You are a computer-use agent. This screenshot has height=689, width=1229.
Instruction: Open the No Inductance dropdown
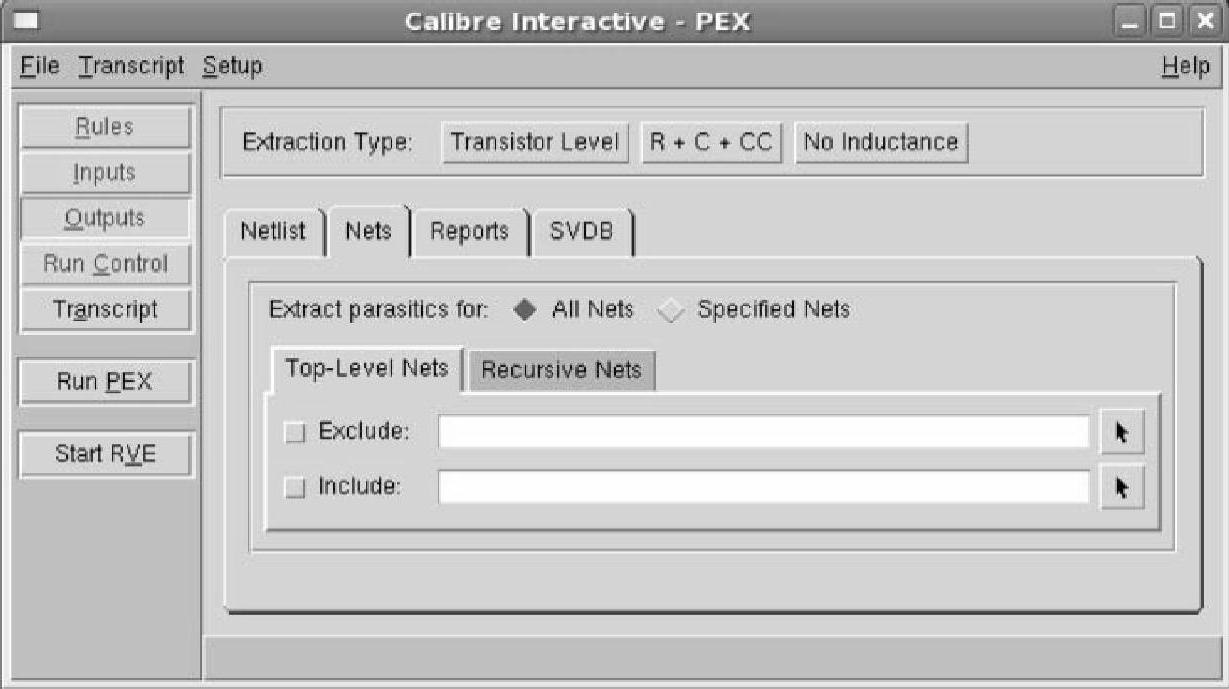click(881, 142)
